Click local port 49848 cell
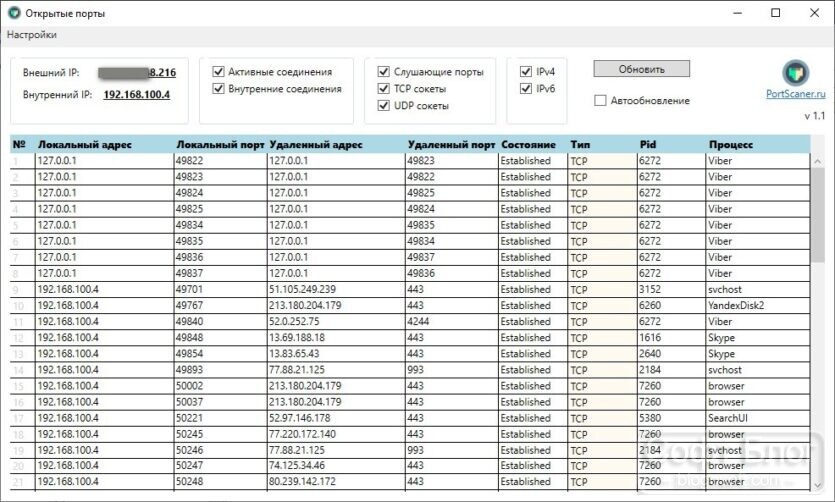 220,338
